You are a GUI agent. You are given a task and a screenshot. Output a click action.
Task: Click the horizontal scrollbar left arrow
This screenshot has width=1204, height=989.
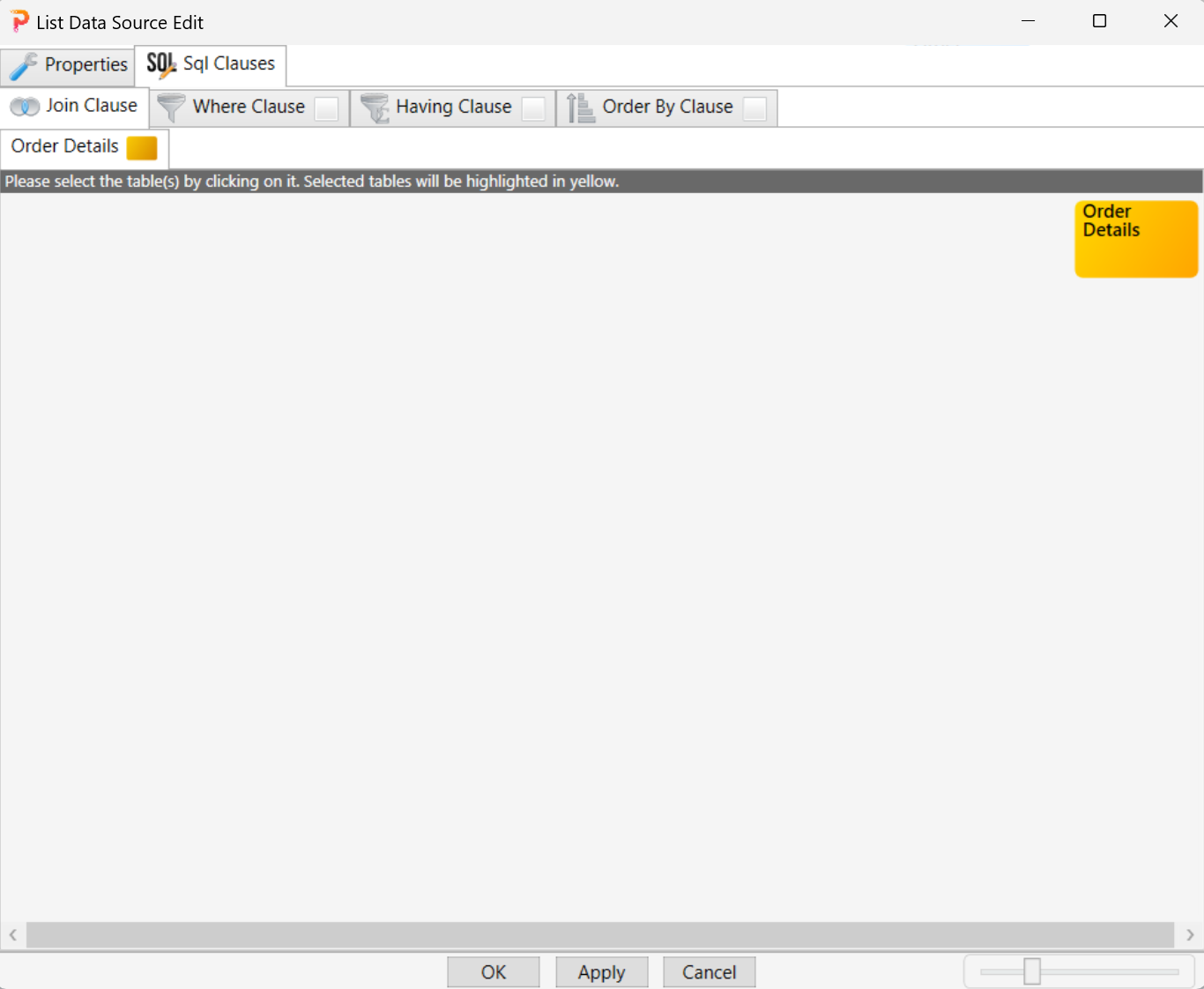coord(13,934)
